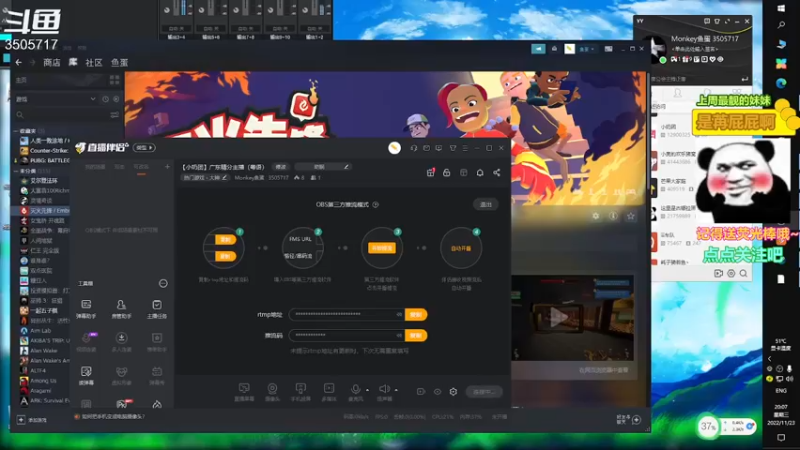Go back with Steam back arrow
Image resolution: width=800 pixels, height=450 pixels.
point(18,62)
